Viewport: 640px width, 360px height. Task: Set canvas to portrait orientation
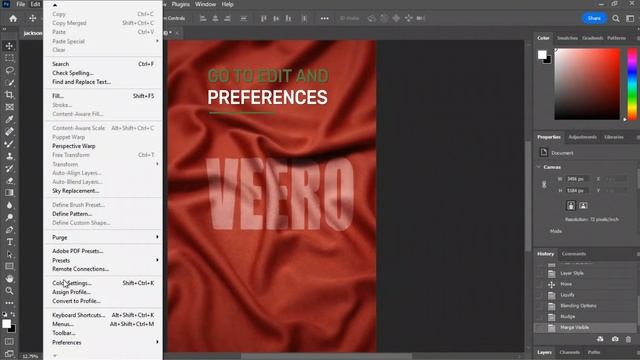(571, 205)
